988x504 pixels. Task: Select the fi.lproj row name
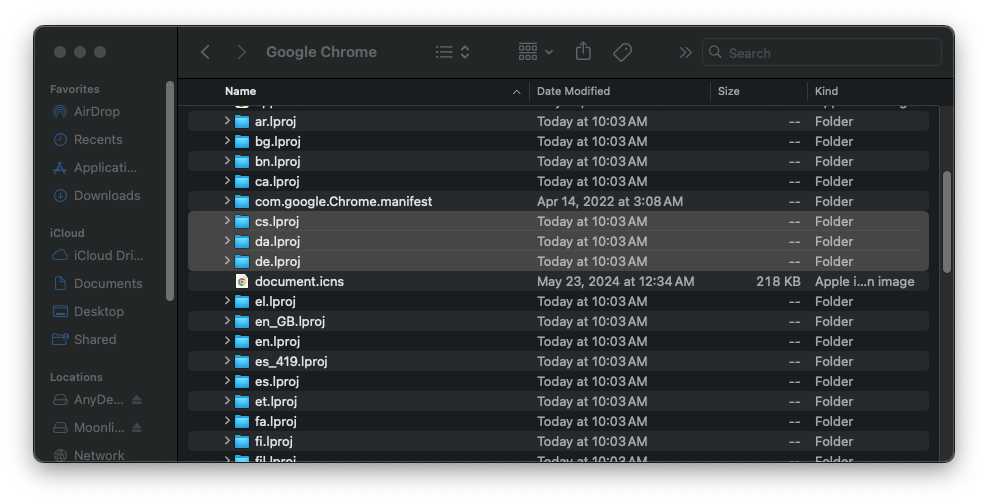273,442
